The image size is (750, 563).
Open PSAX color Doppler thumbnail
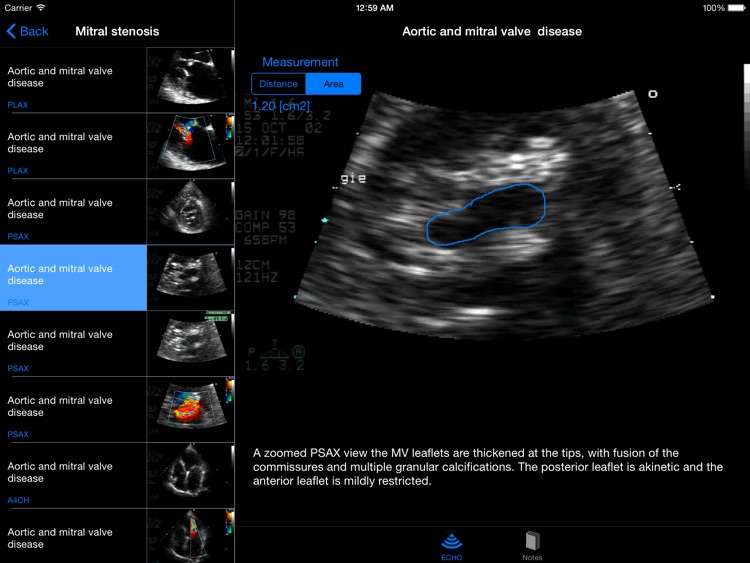pyautogui.click(x=190, y=409)
